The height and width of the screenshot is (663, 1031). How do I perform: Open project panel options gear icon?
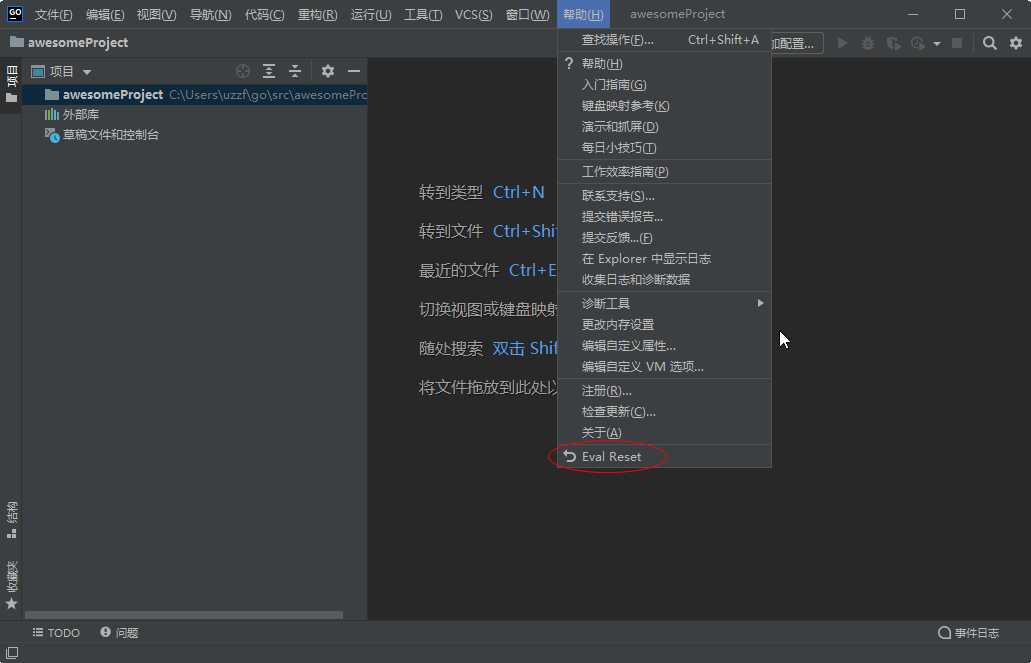click(x=327, y=71)
